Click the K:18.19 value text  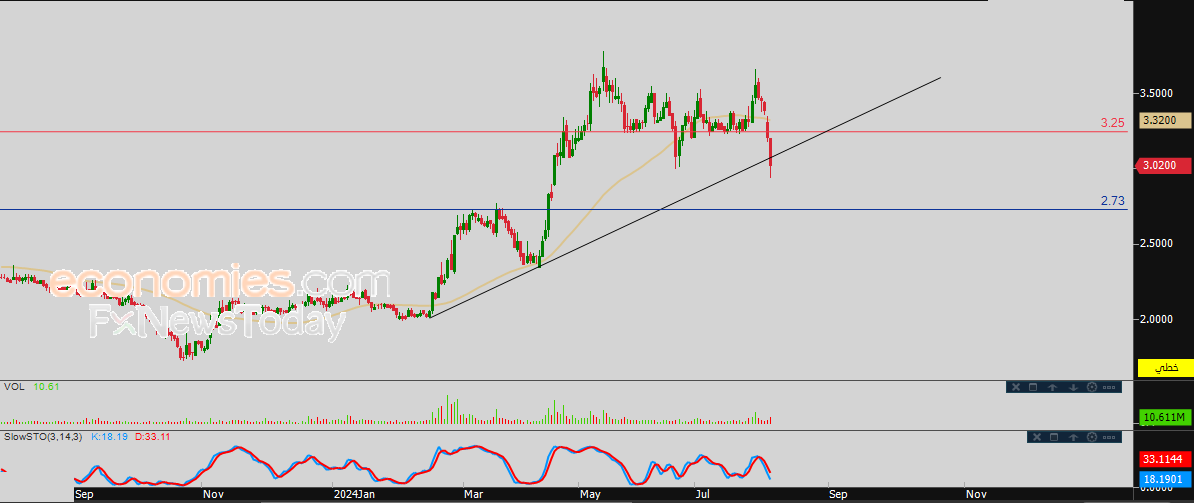point(110,437)
